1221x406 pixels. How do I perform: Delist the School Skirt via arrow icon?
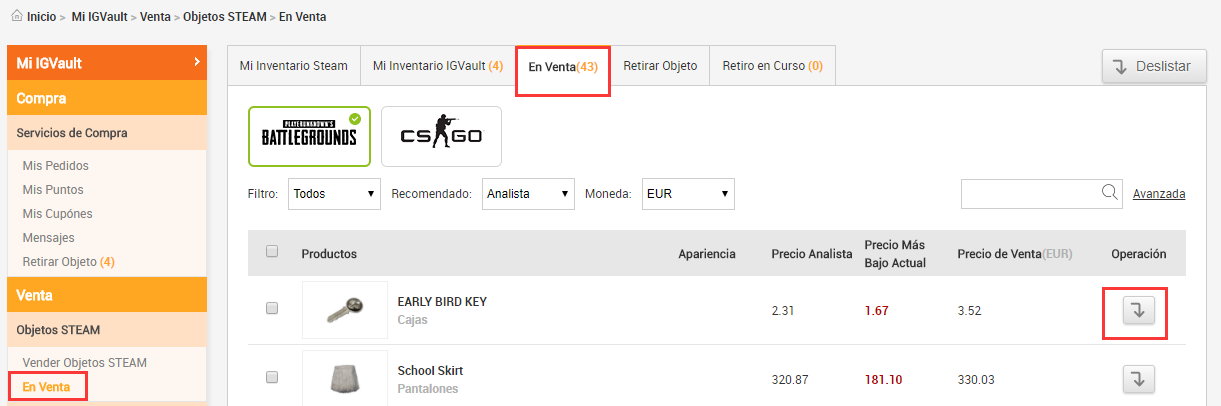click(x=1138, y=379)
